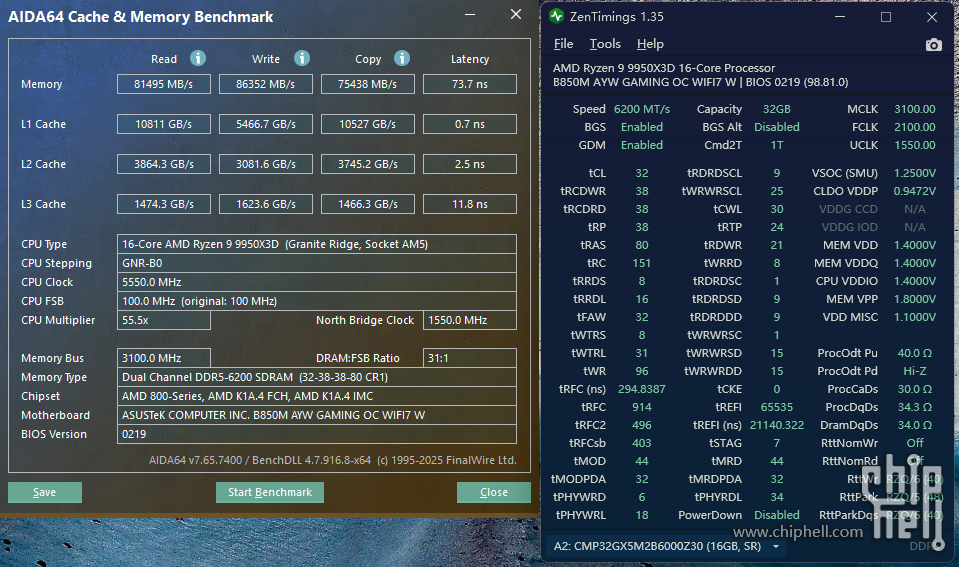Click the Close button at bottom of AIDA64

494,492
